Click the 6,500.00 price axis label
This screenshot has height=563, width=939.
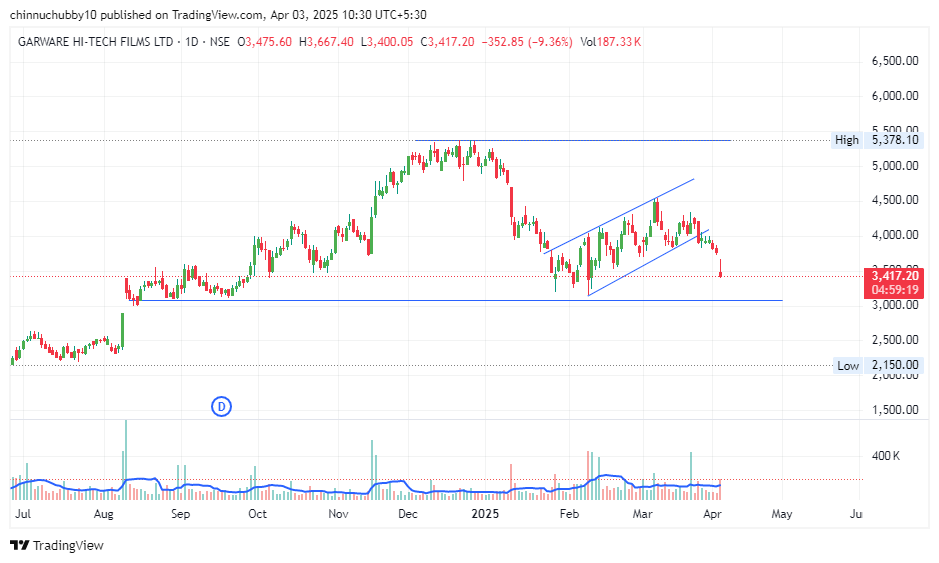click(x=895, y=61)
